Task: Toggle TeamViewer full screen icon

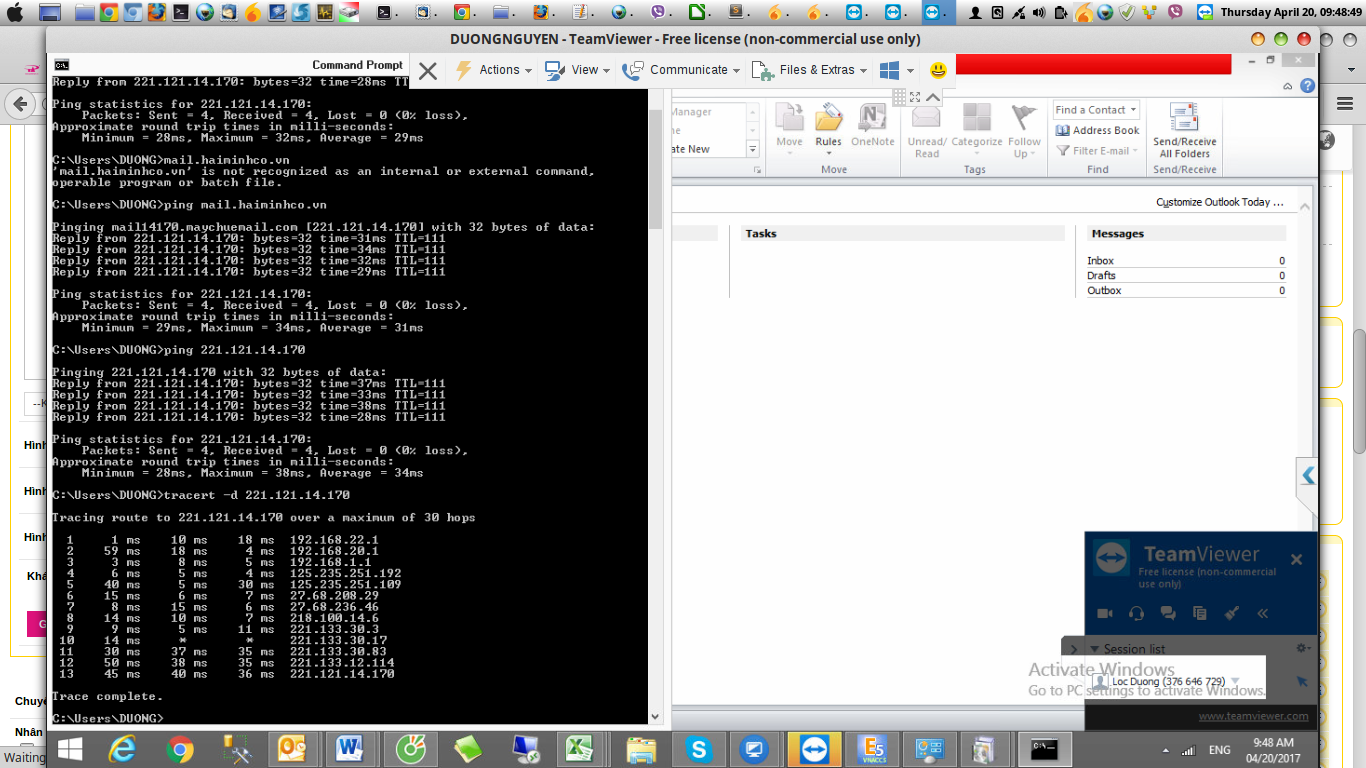Action: 915,97
